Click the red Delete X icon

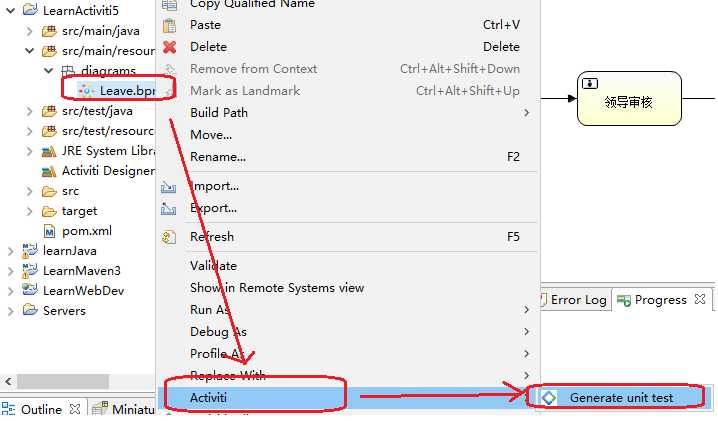pos(169,47)
